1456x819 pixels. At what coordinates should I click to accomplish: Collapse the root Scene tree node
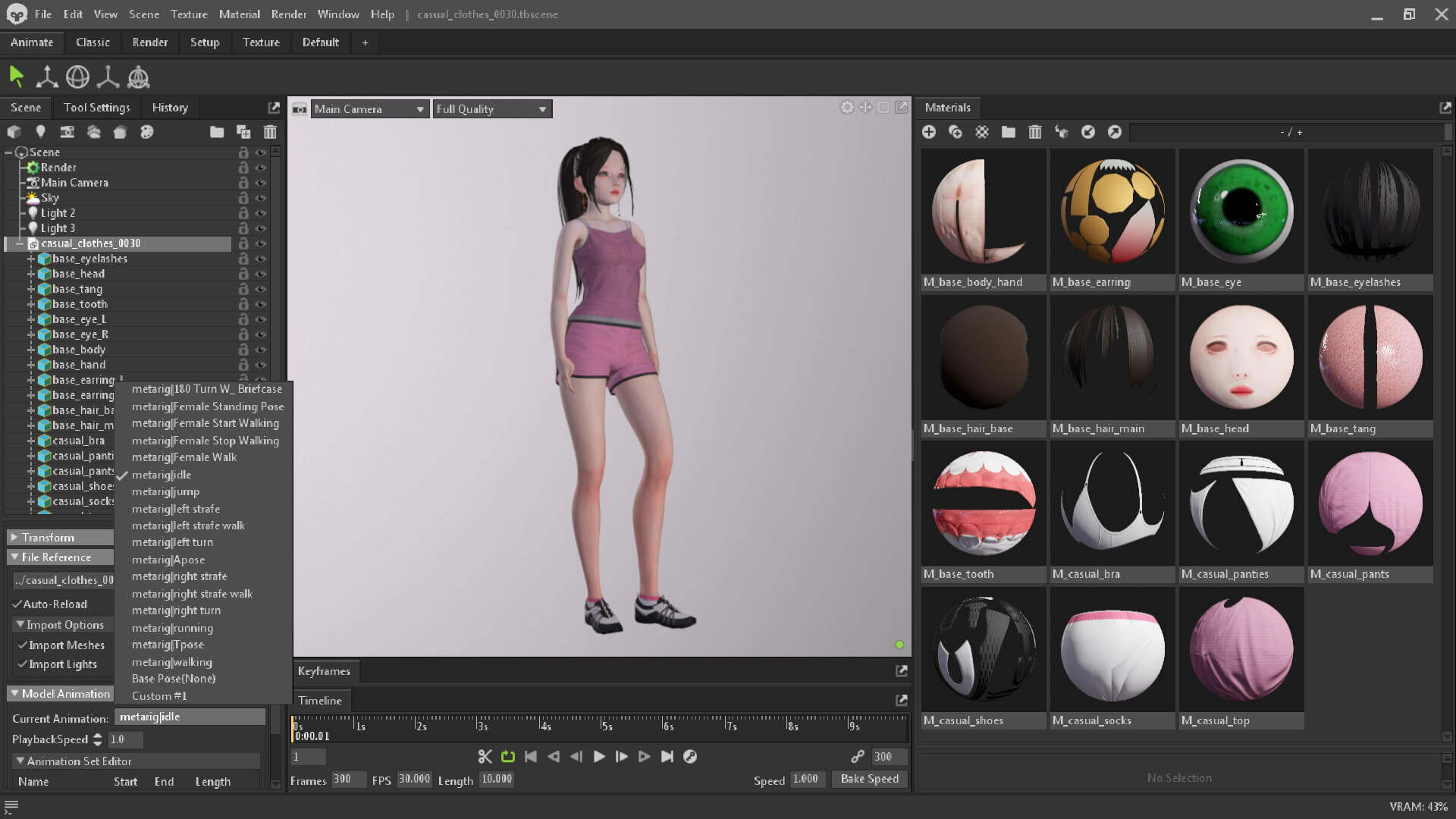click(8, 152)
